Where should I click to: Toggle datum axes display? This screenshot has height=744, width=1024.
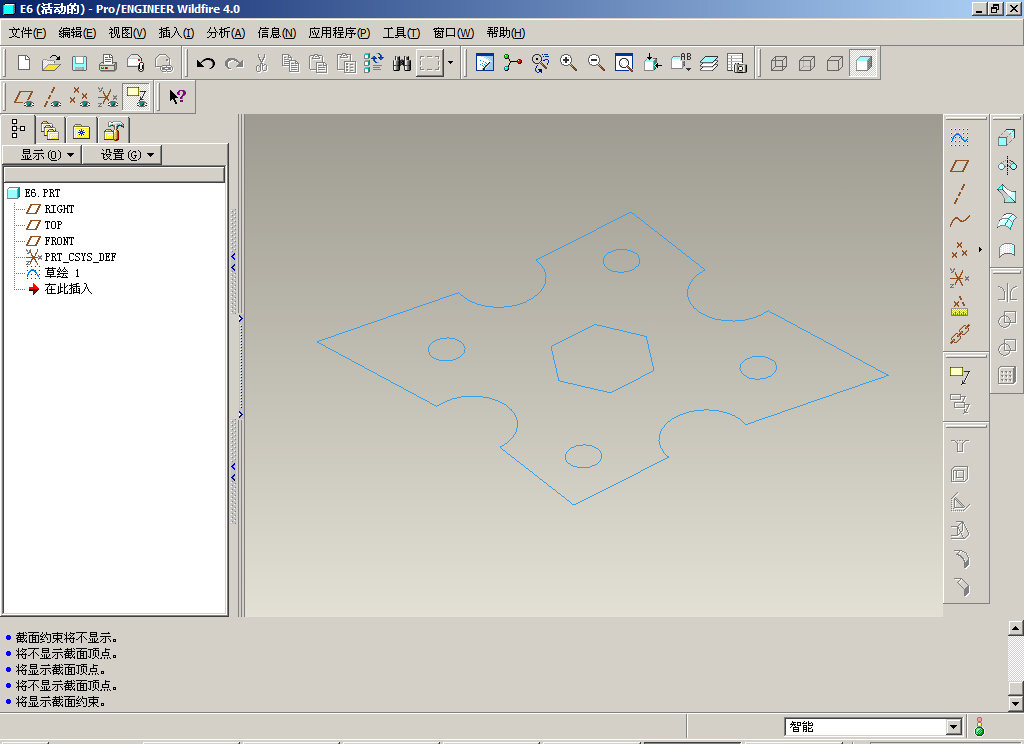(52, 97)
